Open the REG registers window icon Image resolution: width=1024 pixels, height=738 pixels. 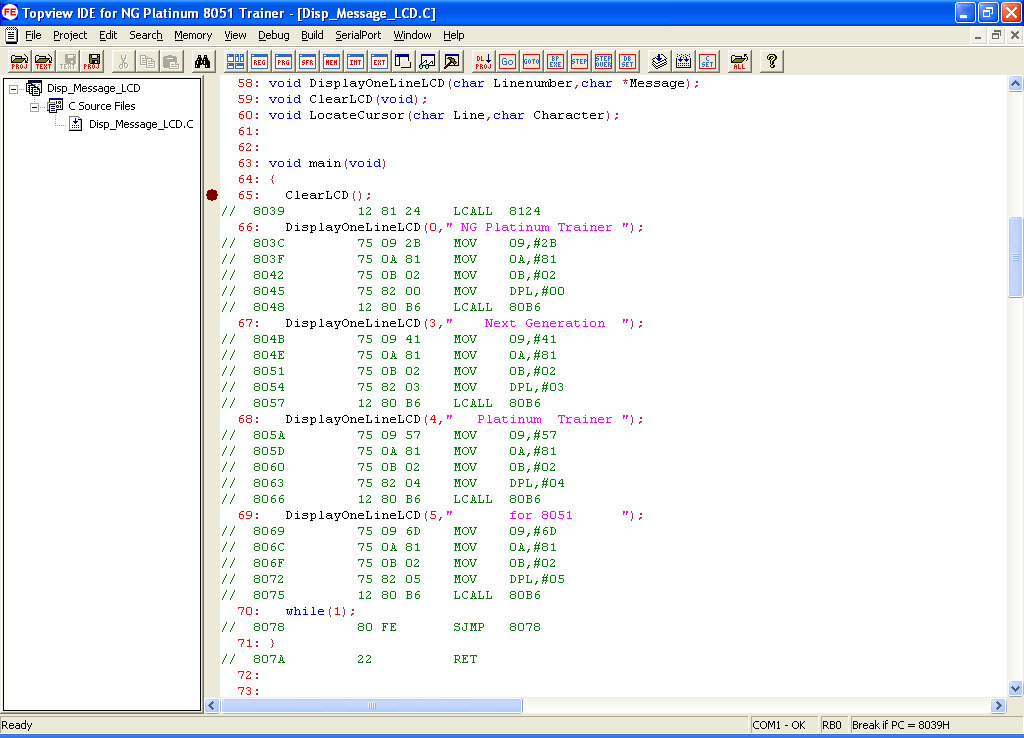[x=259, y=61]
